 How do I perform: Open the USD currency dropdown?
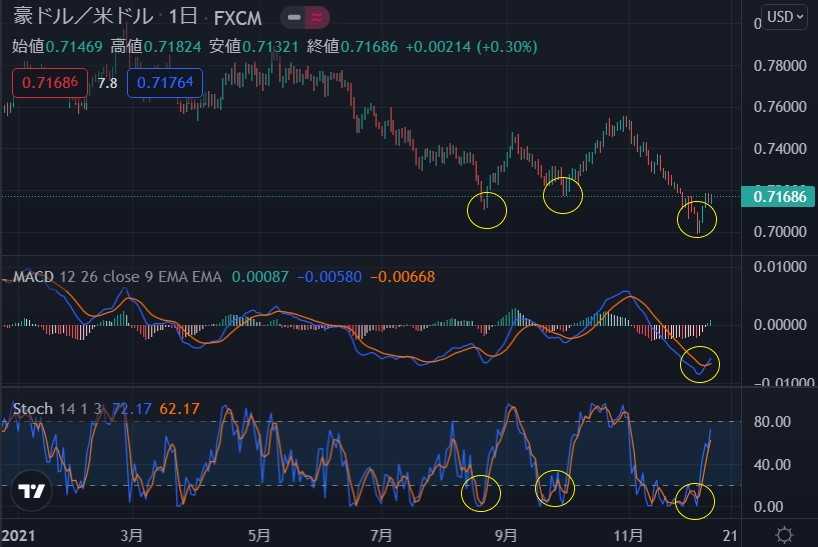[x=785, y=17]
